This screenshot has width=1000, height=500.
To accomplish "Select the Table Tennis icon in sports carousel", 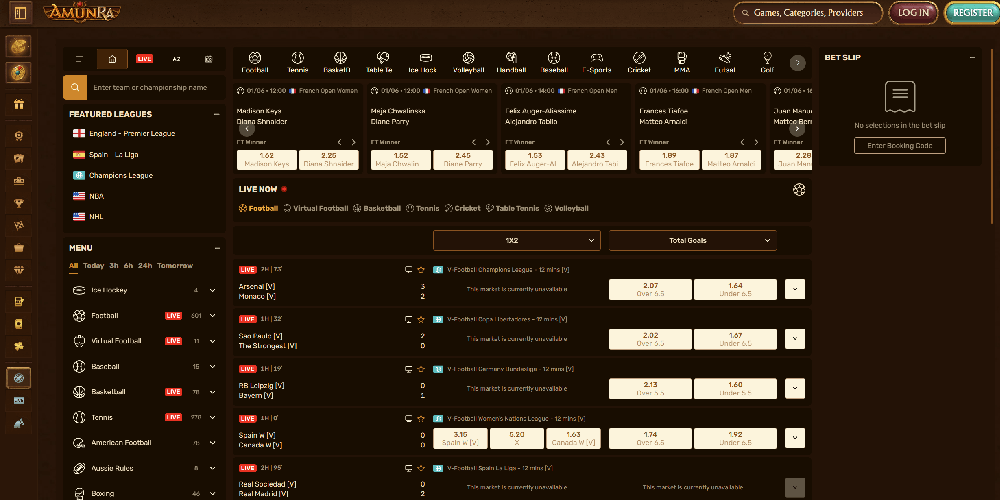I will [x=383, y=62].
